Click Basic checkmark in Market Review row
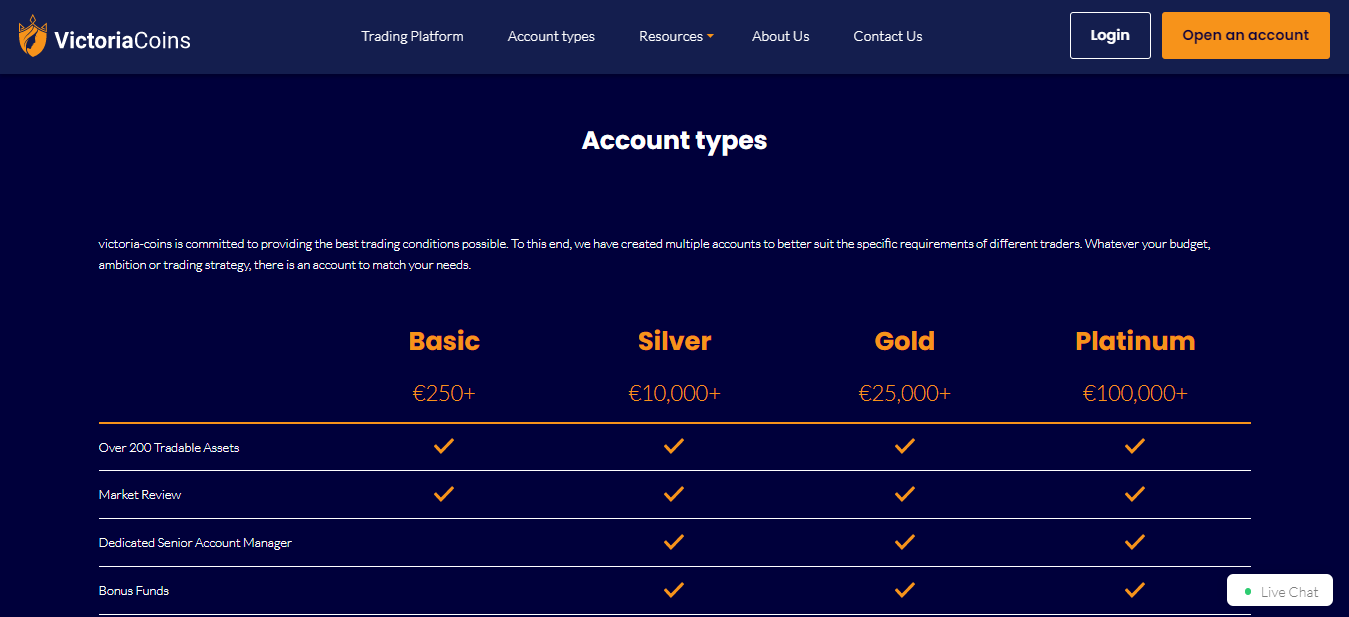Image resolution: width=1349 pixels, height=617 pixels. [444, 494]
